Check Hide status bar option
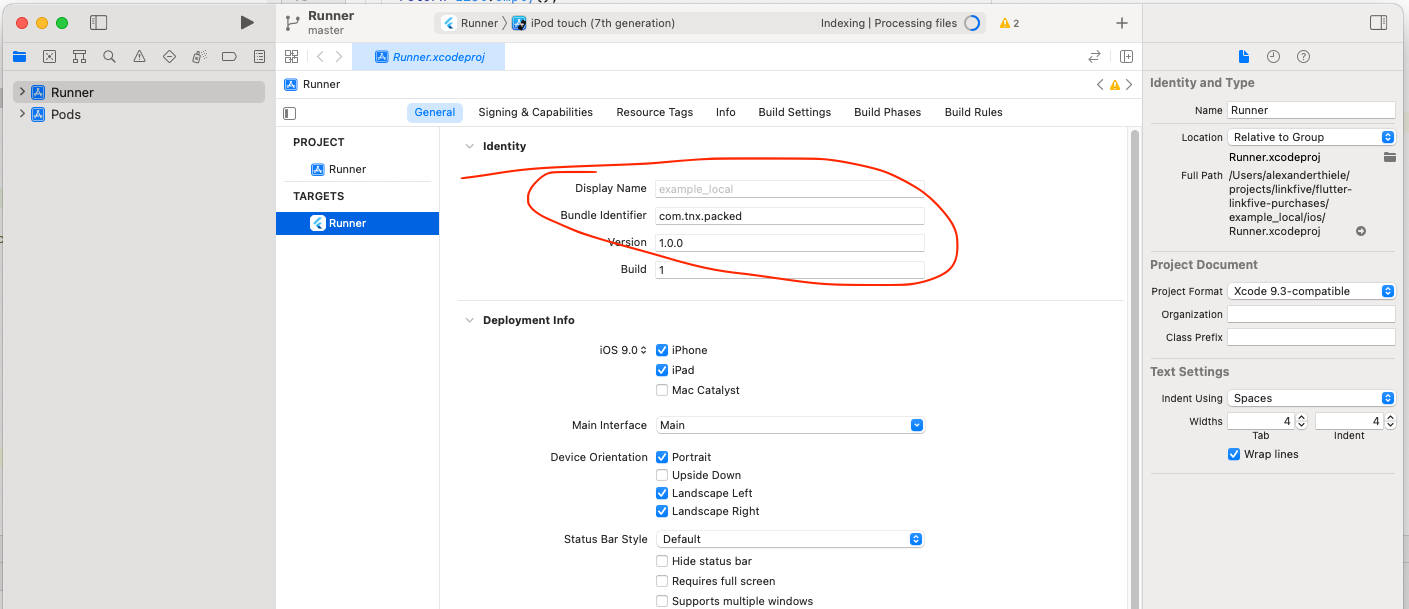 point(662,561)
